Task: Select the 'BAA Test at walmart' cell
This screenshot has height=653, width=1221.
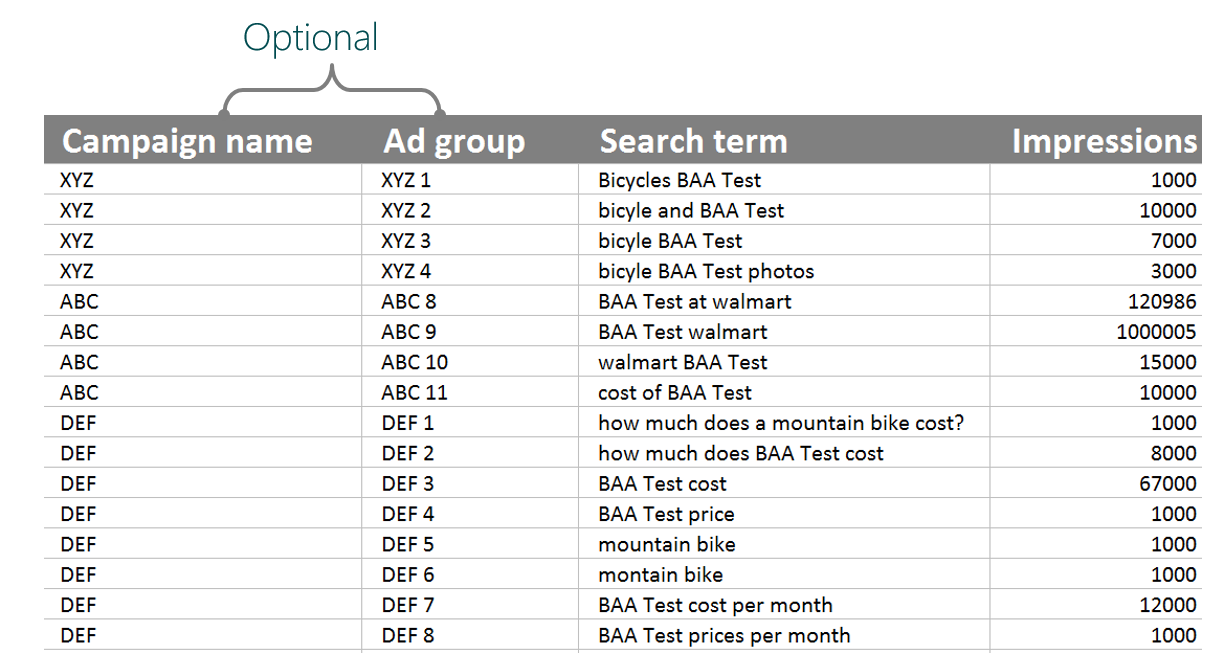Action: pyautogui.click(x=694, y=301)
